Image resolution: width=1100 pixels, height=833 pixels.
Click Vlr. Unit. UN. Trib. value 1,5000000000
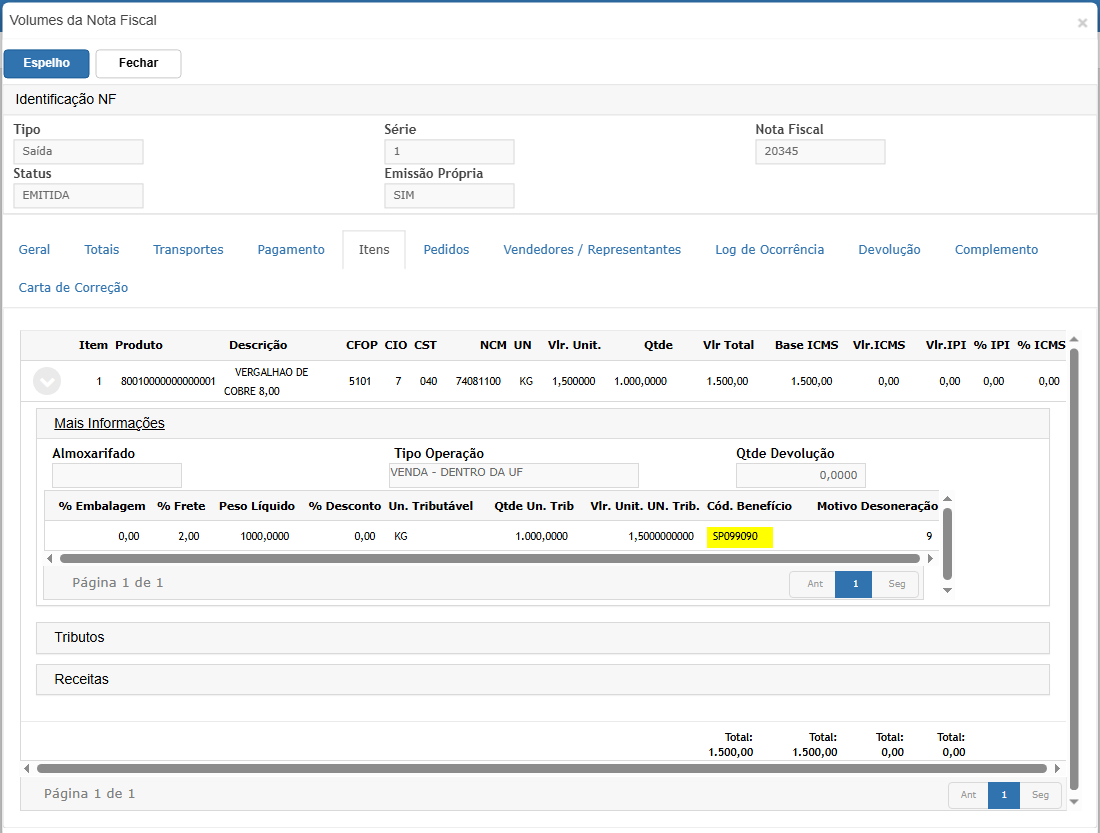point(661,537)
